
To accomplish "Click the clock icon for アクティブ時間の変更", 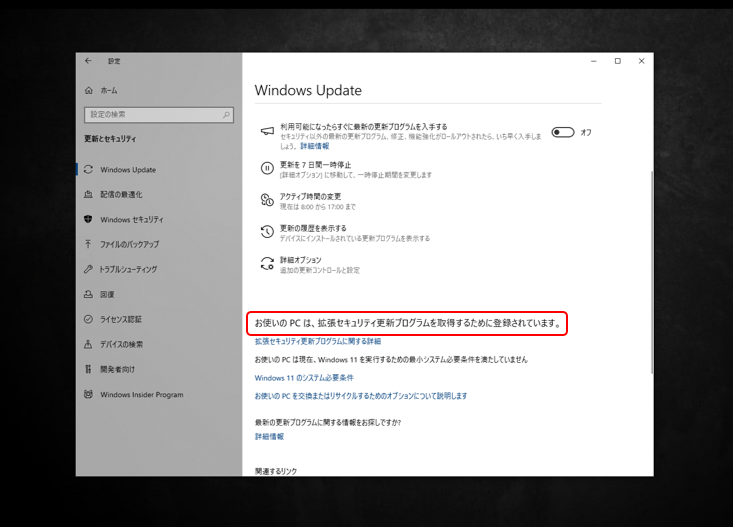I will 267,200.
